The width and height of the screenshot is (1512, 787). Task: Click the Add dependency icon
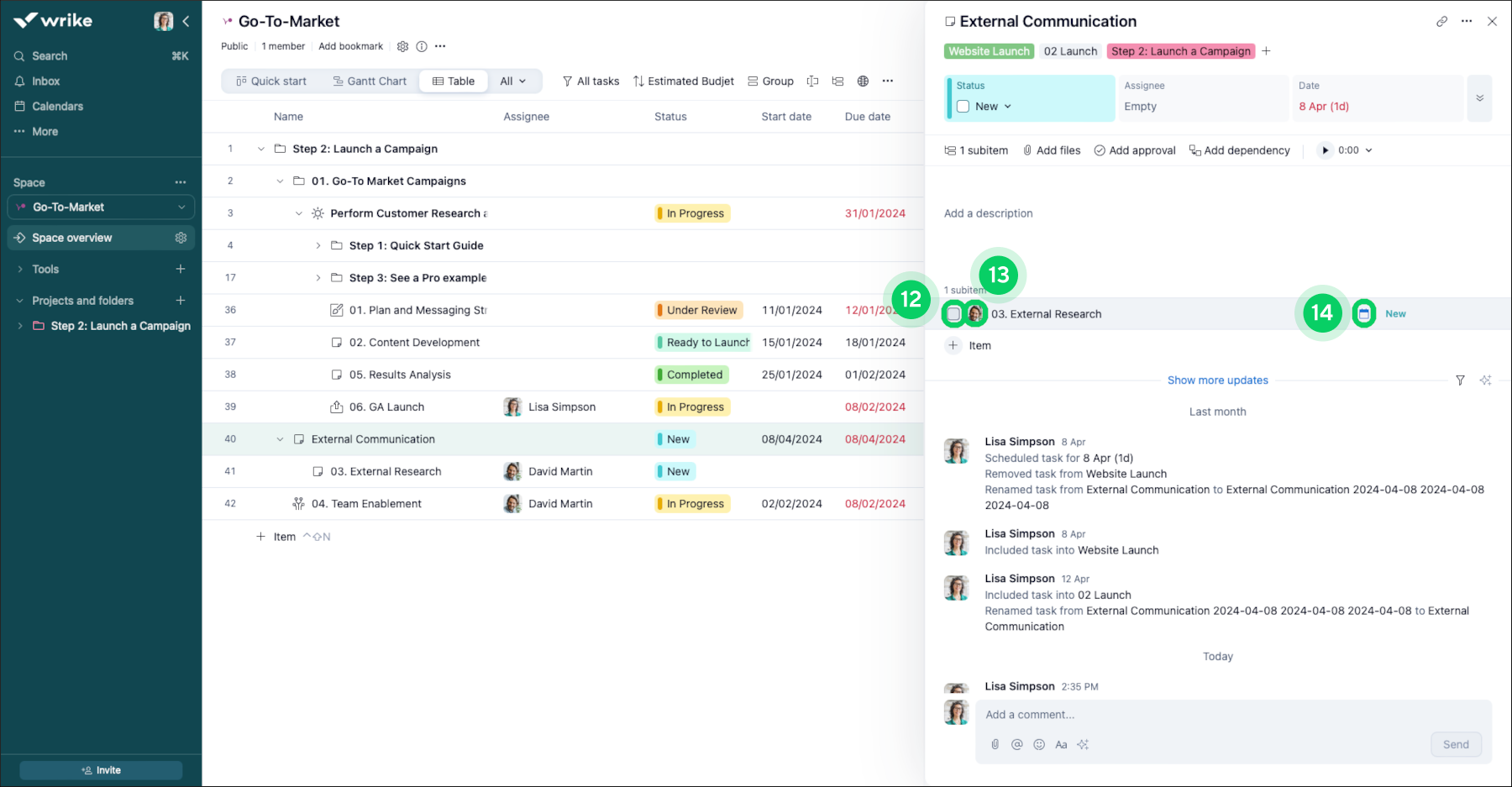point(1194,150)
